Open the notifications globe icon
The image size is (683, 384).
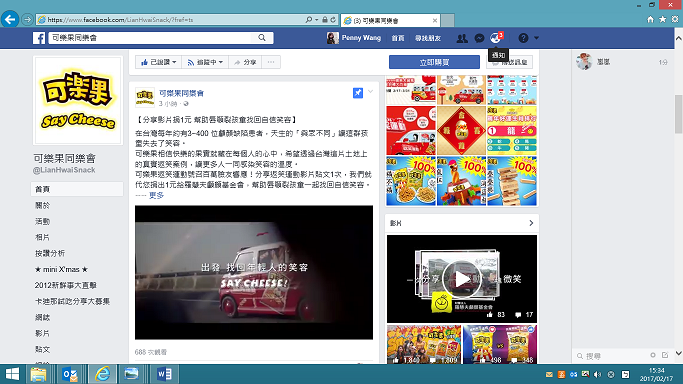pyautogui.click(x=495, y=38)
